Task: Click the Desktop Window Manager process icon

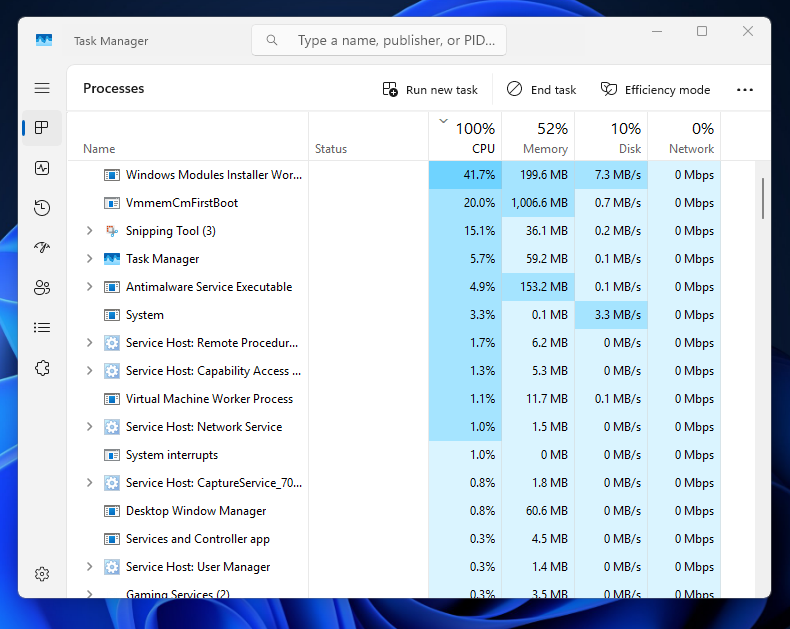Action: (111, 511)
